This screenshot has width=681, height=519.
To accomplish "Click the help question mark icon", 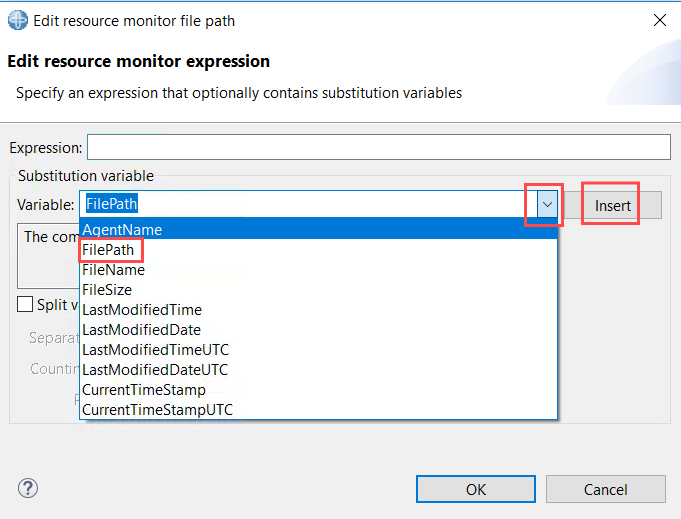I will tap(28, 488).
